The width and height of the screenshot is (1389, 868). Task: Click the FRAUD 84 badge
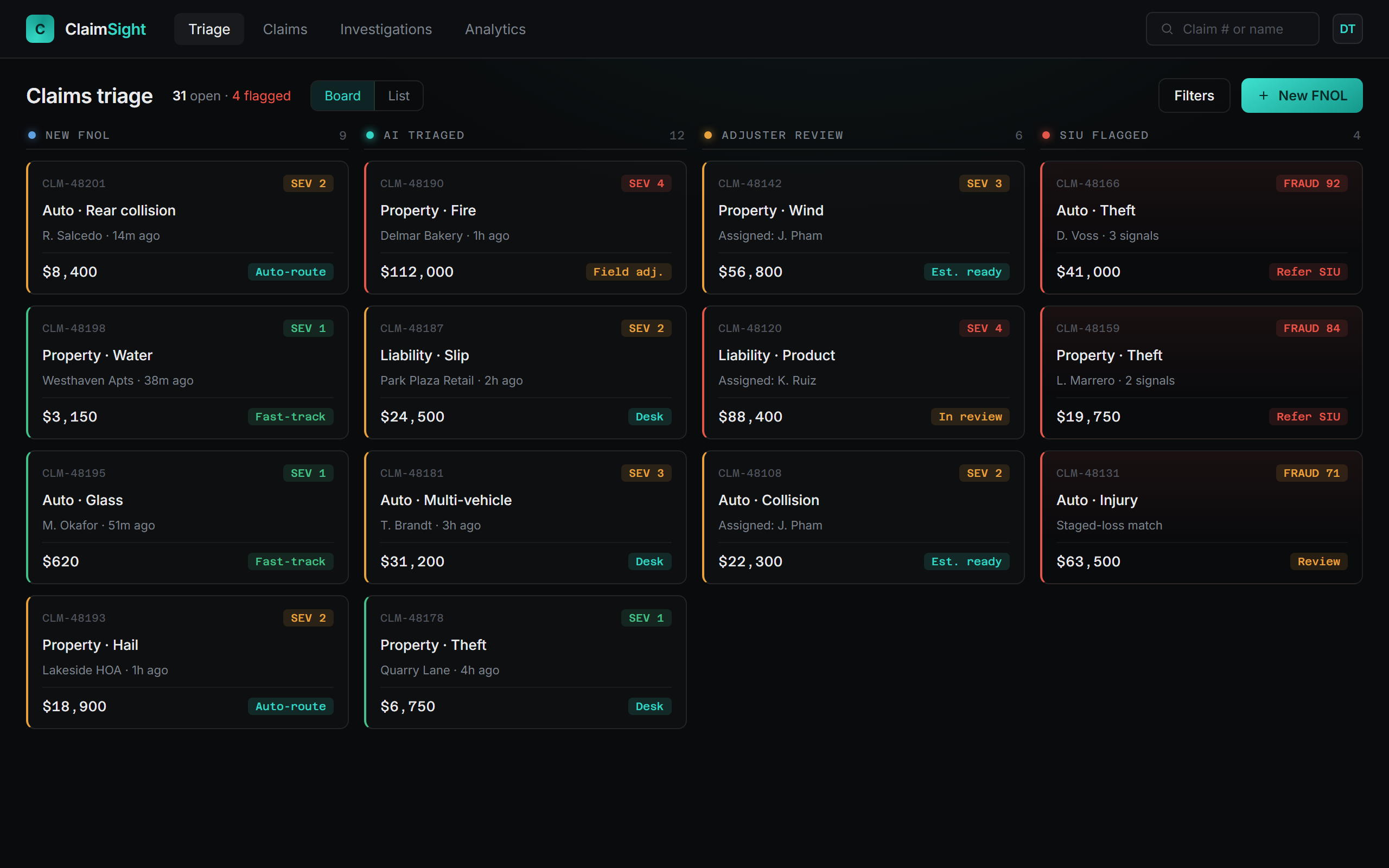pos(1311,328)
